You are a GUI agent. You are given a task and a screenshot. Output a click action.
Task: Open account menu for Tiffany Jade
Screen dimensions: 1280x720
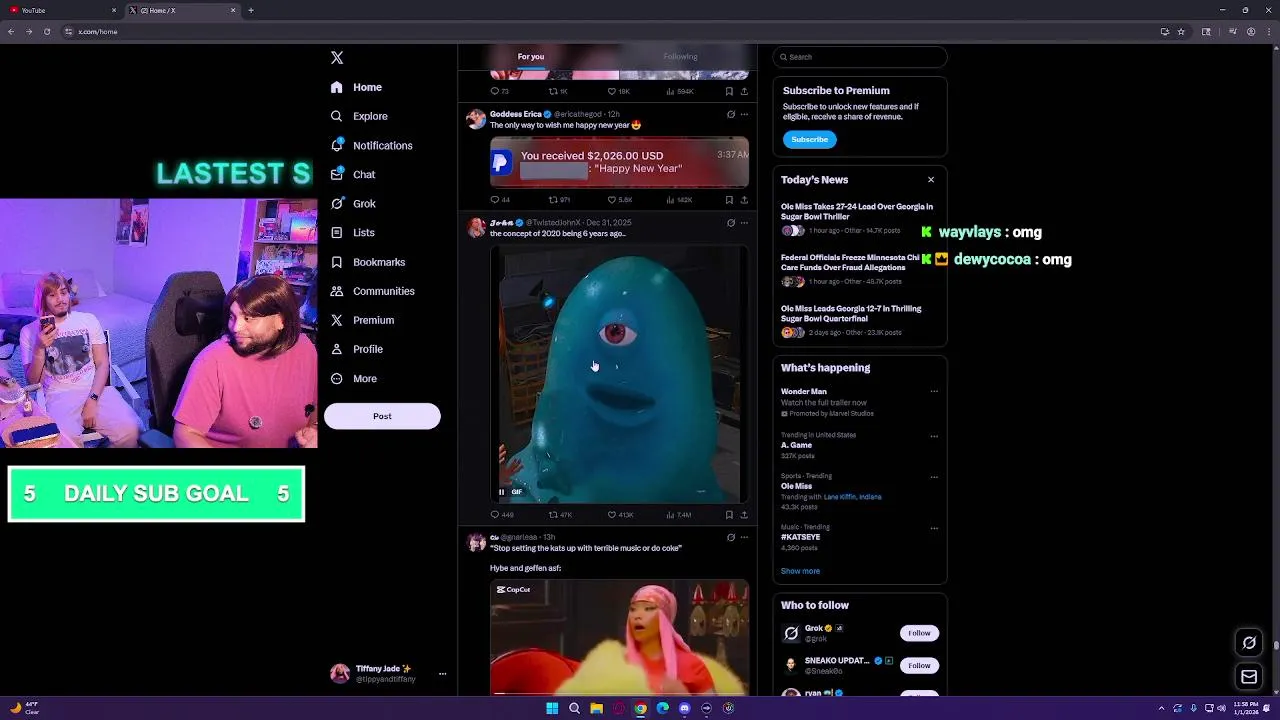click(x=386, y=674)
